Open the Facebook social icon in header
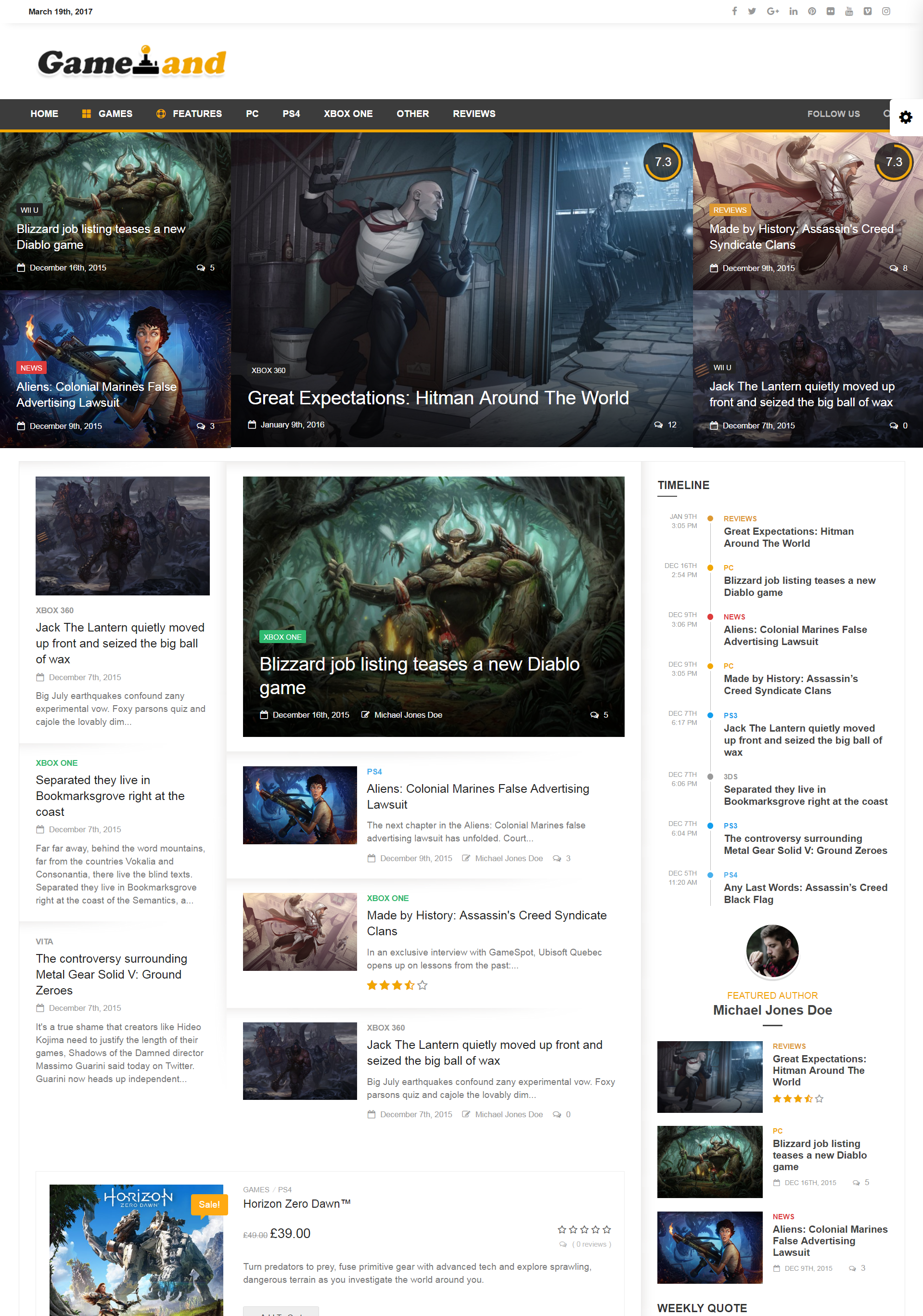The width and height of the screenshot is (923, 1316). click(x=734, y=12)
